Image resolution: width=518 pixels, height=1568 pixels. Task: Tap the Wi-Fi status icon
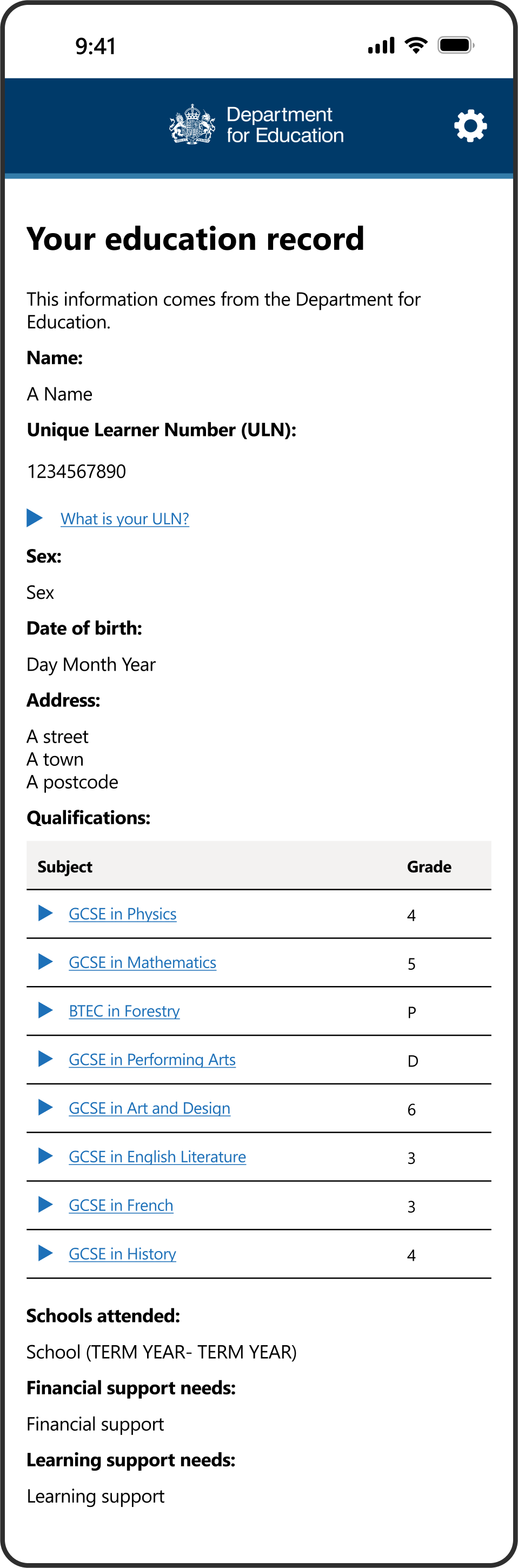pos(416,45)
